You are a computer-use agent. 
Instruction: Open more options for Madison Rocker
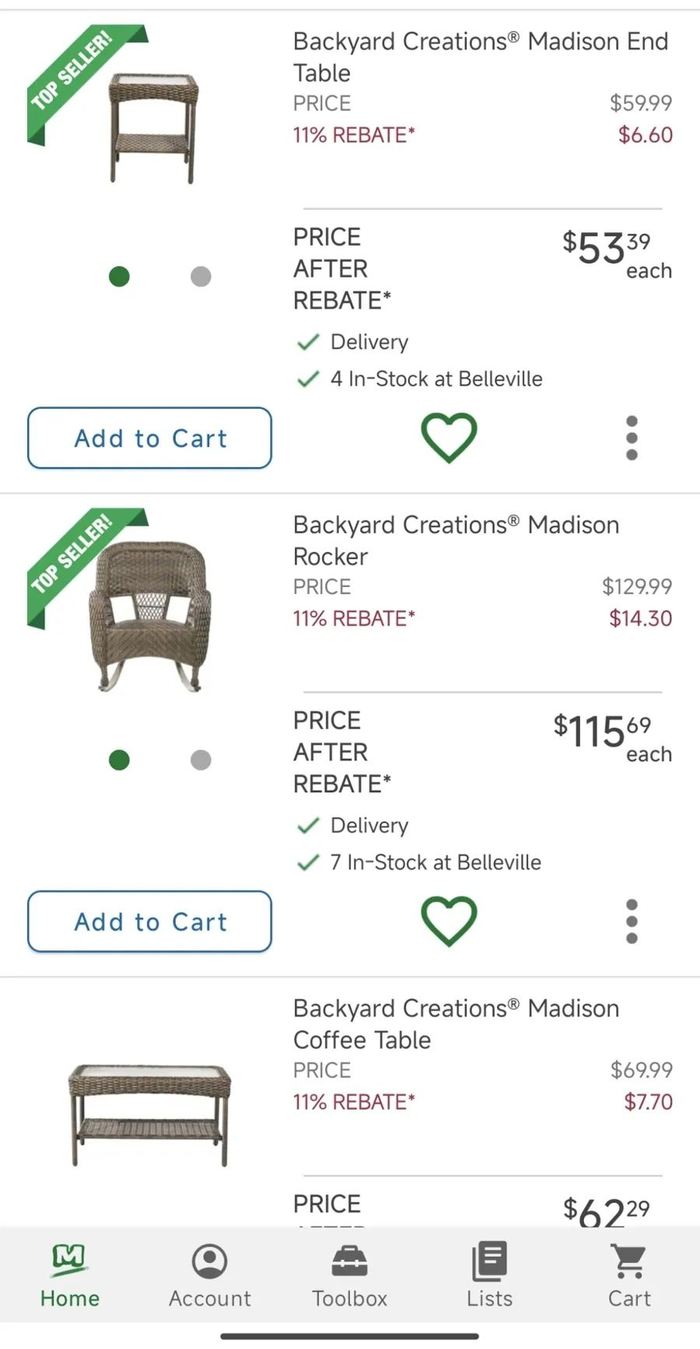[631, 921]
